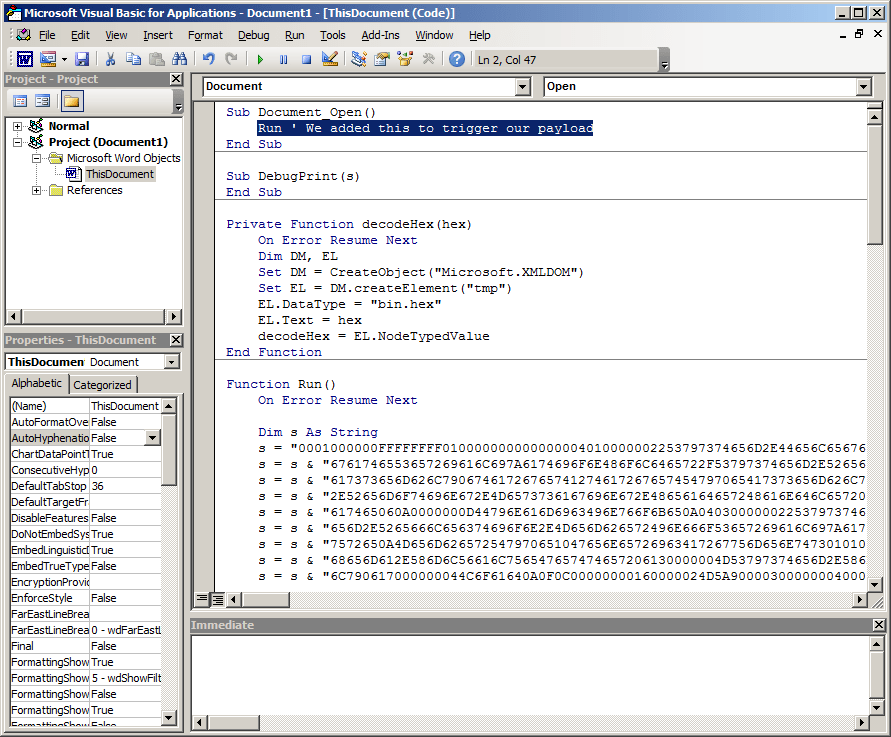Click the Reset stop icon

pos(306,59)
